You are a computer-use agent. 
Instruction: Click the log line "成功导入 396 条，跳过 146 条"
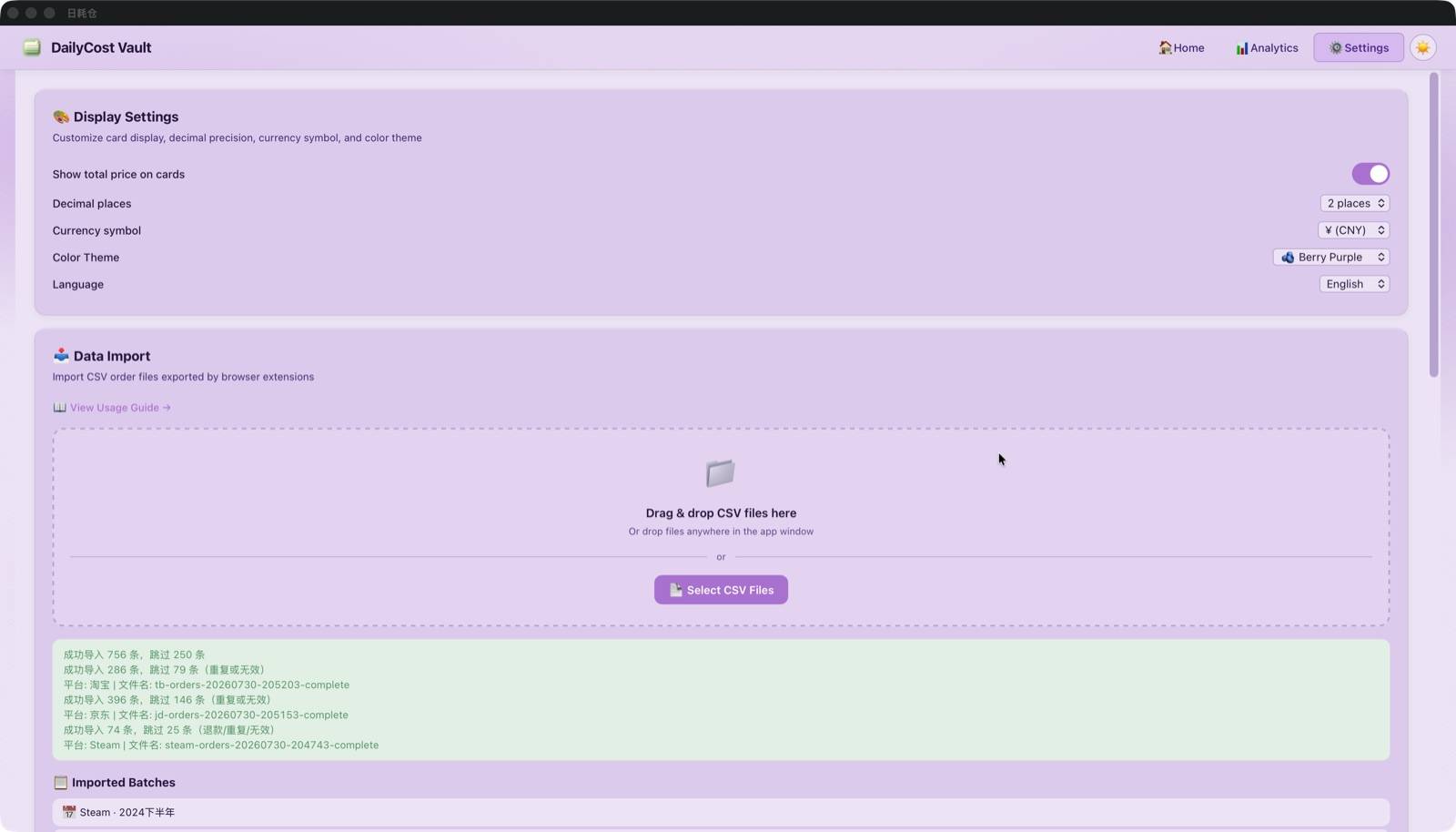pos(167,700)
